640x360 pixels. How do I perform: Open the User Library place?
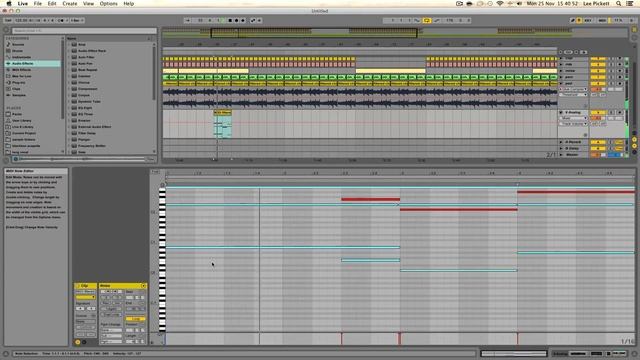click(22, 120)
